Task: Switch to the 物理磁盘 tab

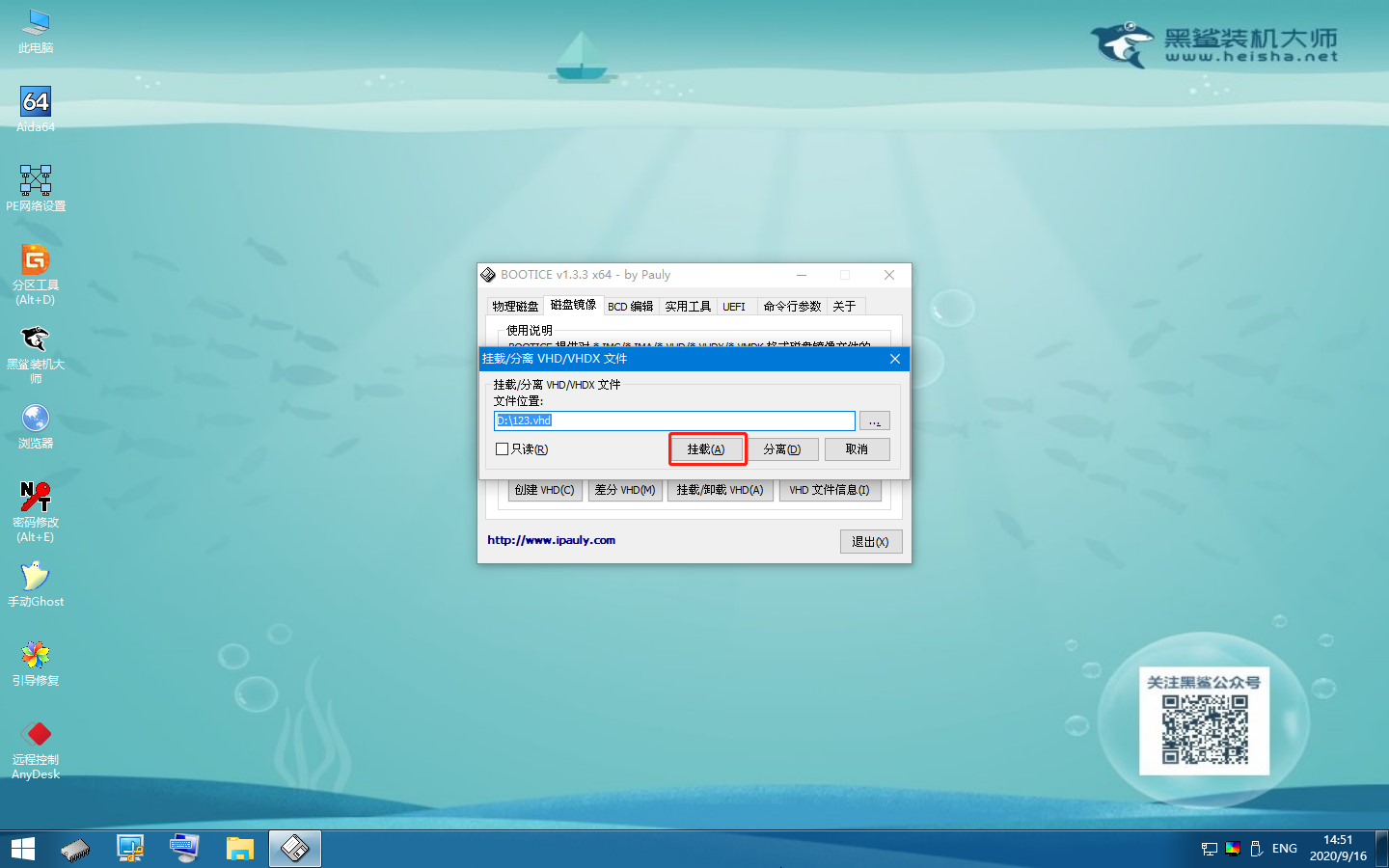Action: coord(515,306)
